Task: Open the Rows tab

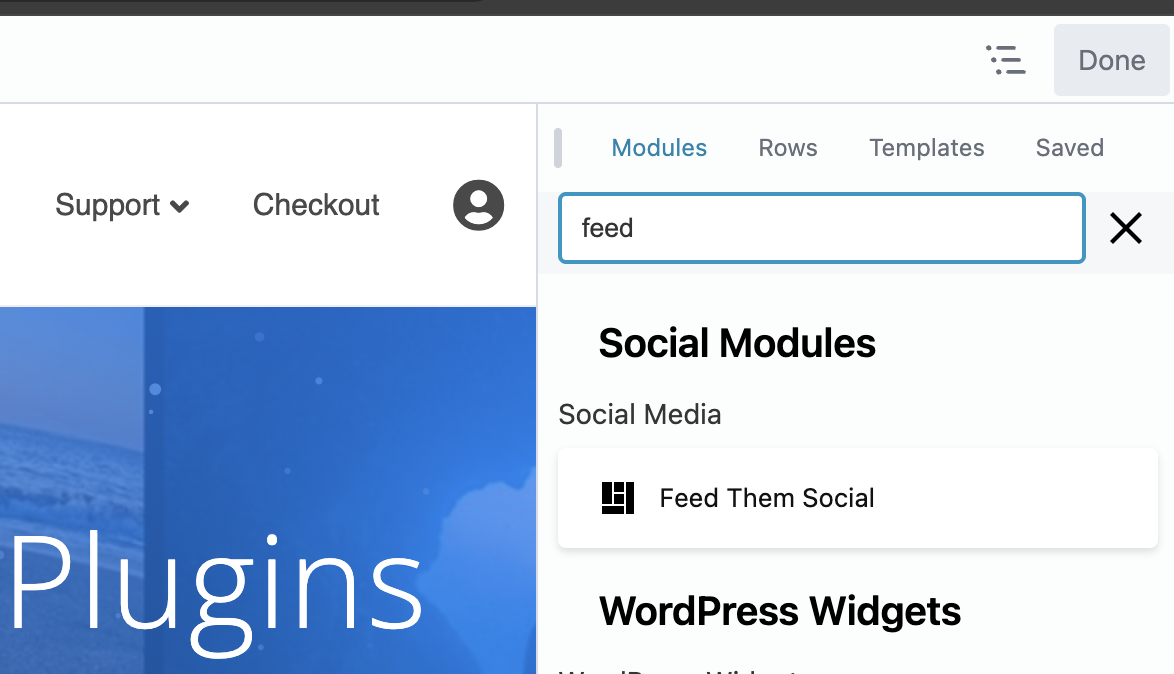Action: 788,148
